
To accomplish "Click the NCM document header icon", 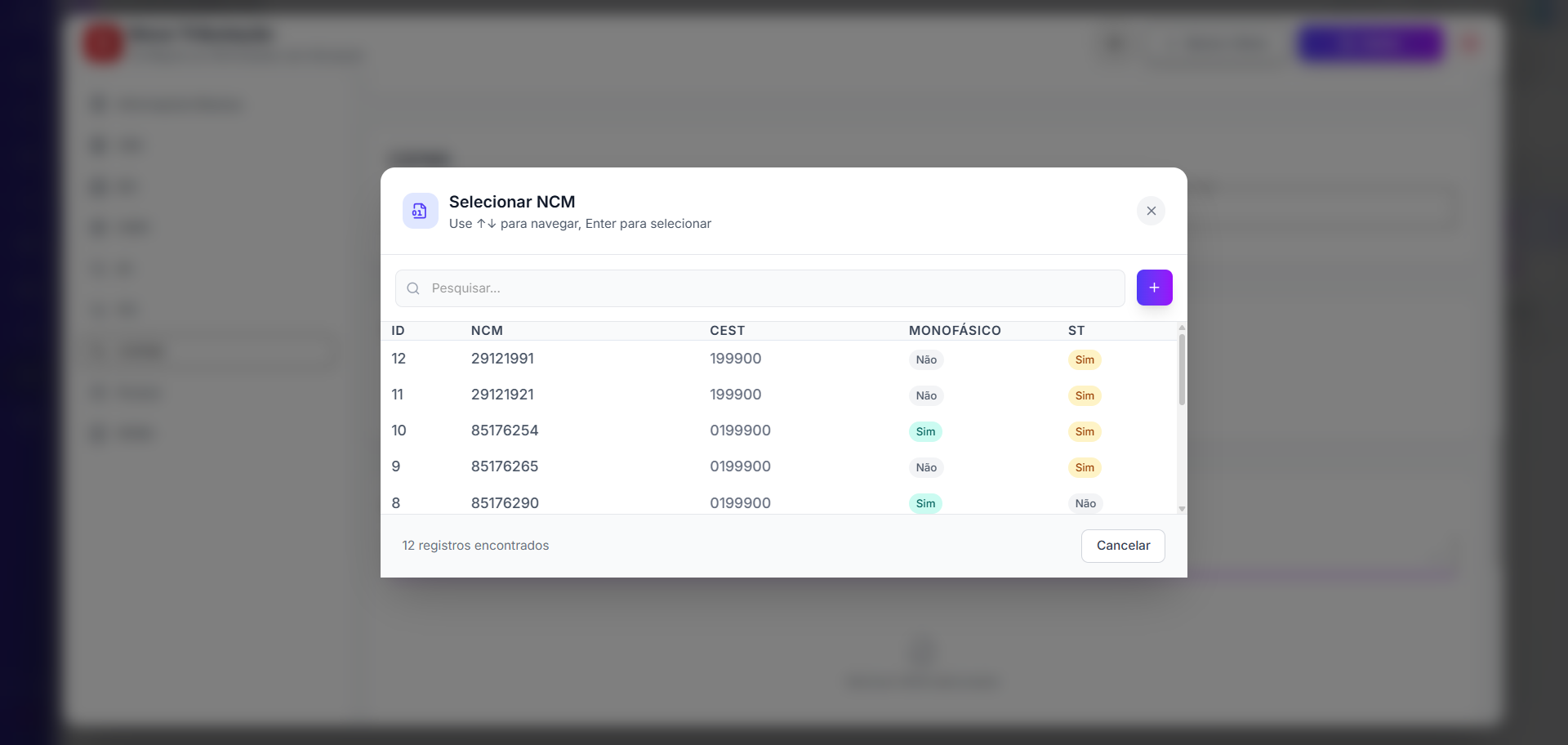I will 420,211.
